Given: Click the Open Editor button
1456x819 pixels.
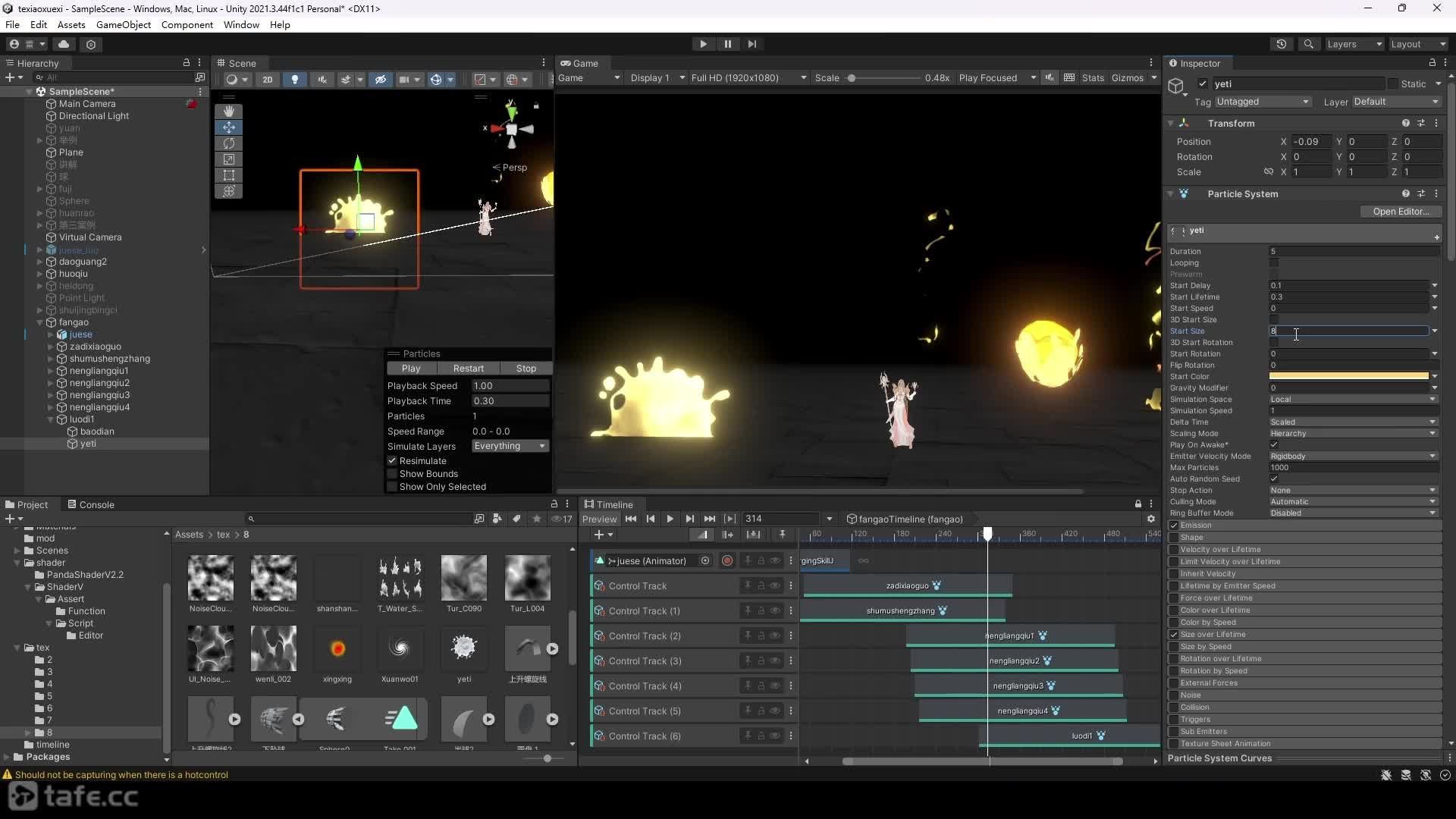Looking at the screenshot, I should (x=1400, y=212).
